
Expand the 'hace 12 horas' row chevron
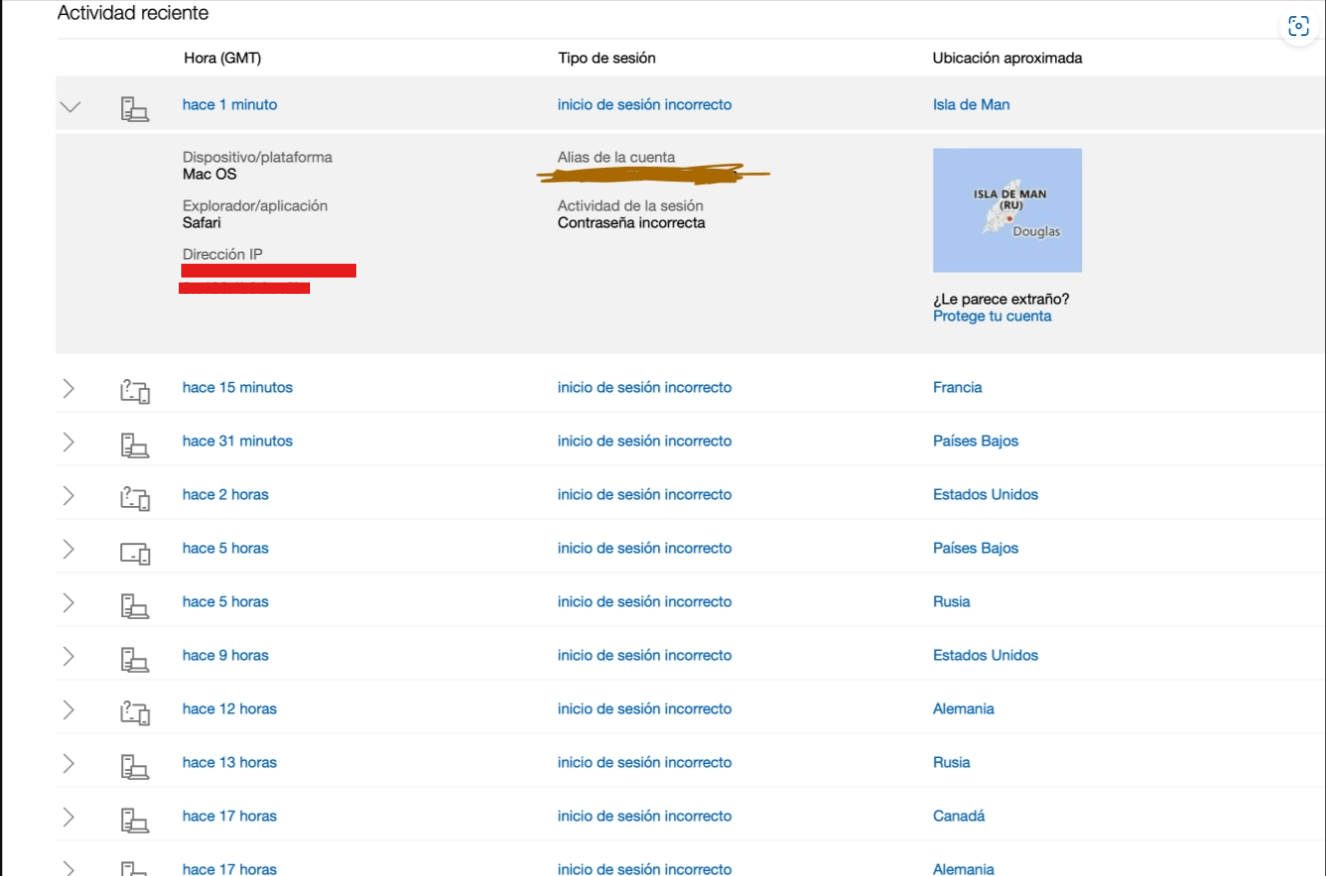[x=68, y=709]
